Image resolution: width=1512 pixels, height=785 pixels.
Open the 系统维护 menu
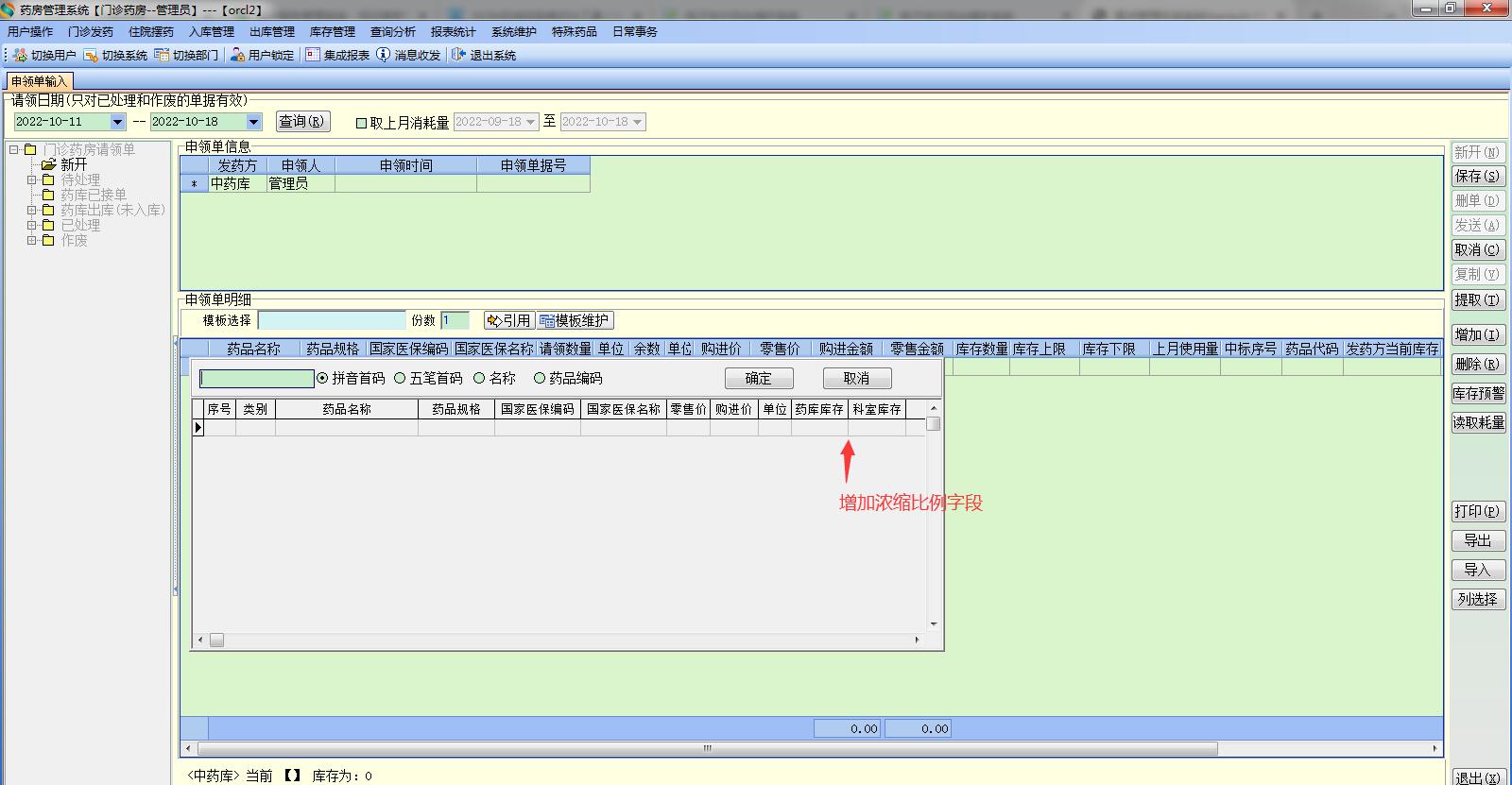click(x=514, y=31)
